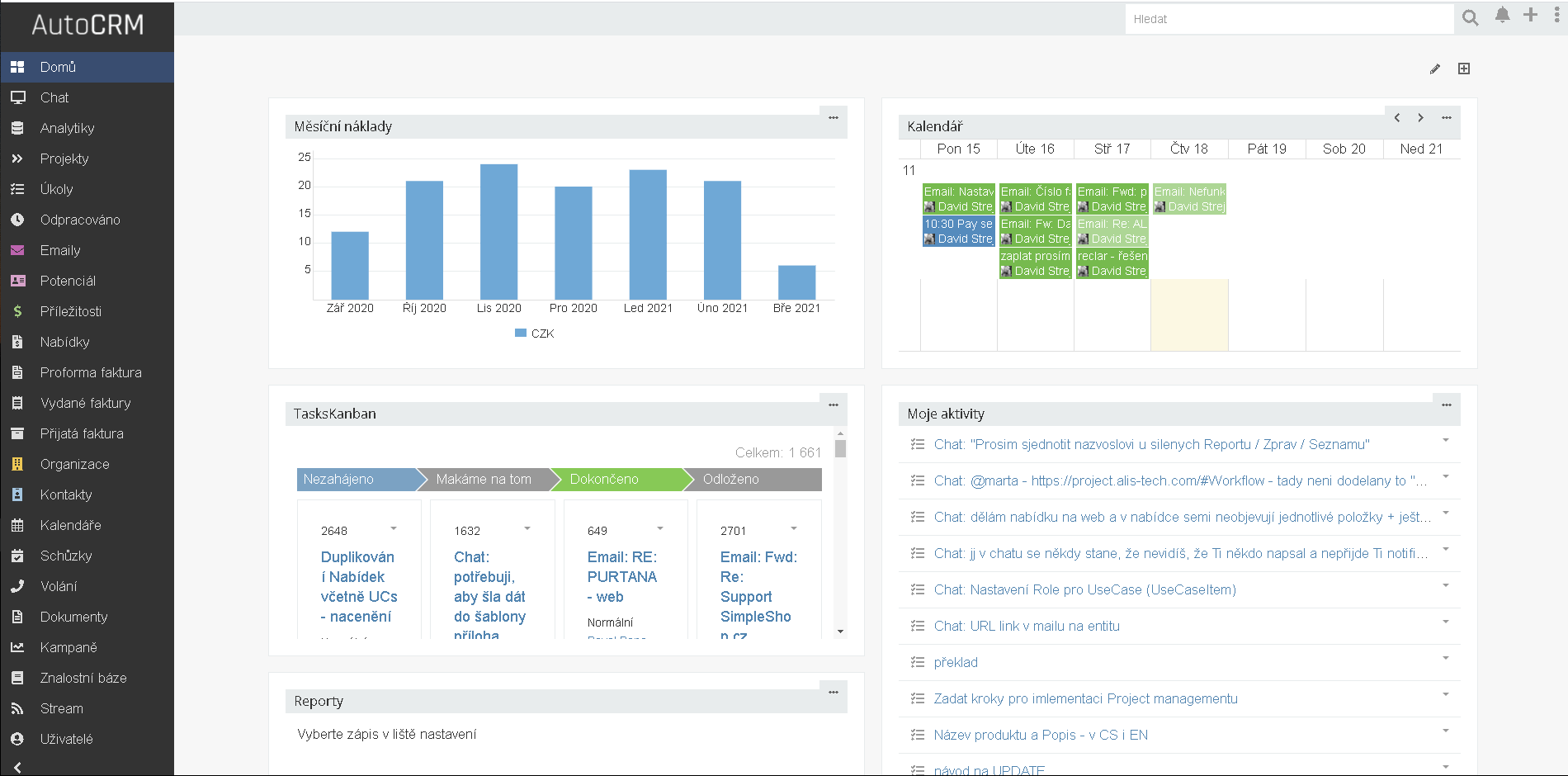
Task: Toggle the CZK legend series
Action: coord(534,334)
